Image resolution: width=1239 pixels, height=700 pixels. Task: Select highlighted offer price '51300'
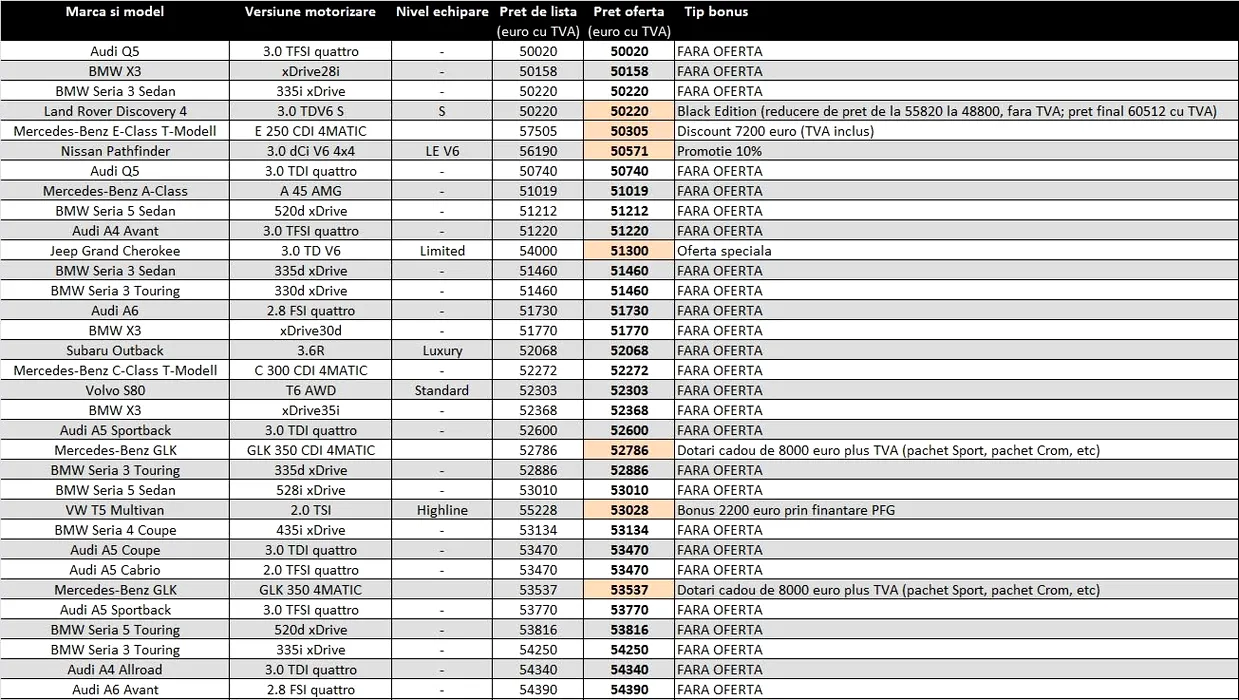pos(629,251)
